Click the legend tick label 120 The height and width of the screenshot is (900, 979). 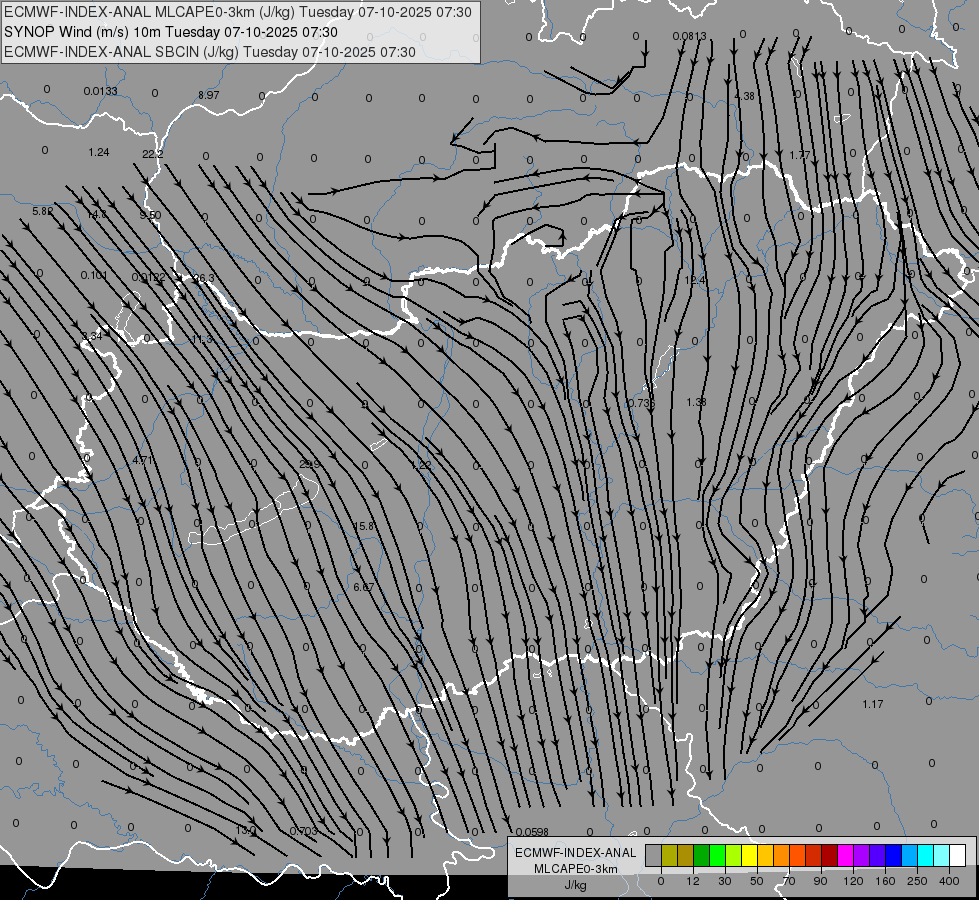pos(854,881)
